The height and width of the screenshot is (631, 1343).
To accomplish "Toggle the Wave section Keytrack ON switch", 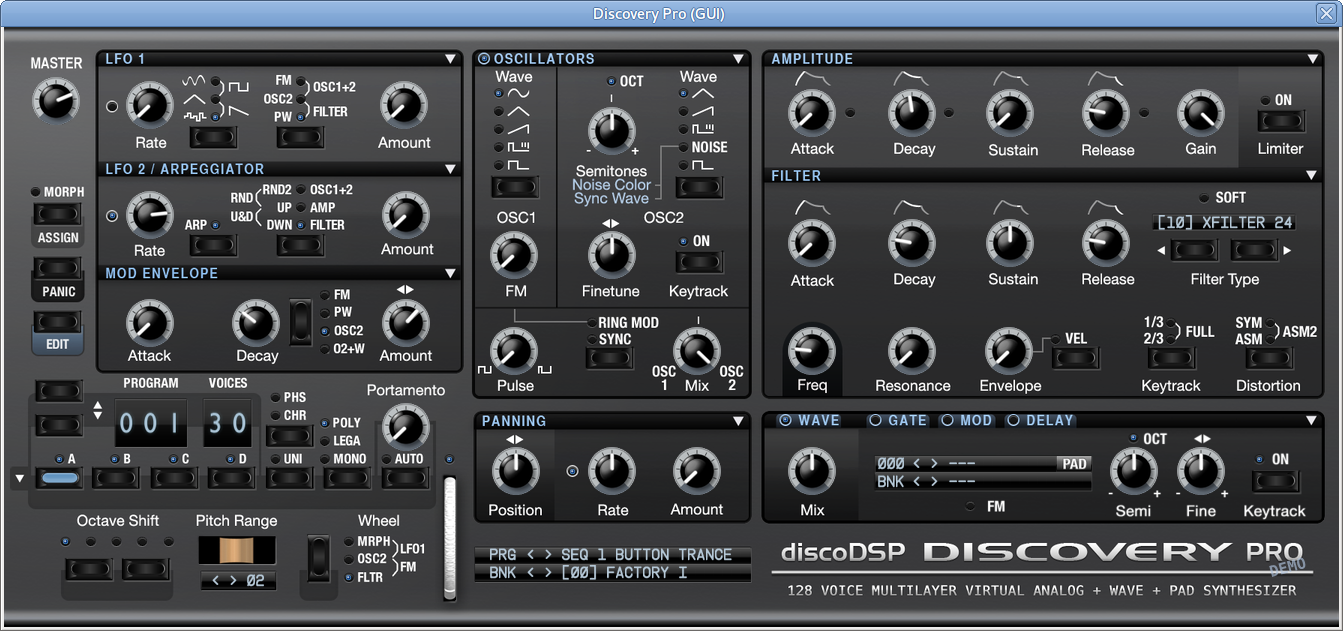I will [1275, 482].
